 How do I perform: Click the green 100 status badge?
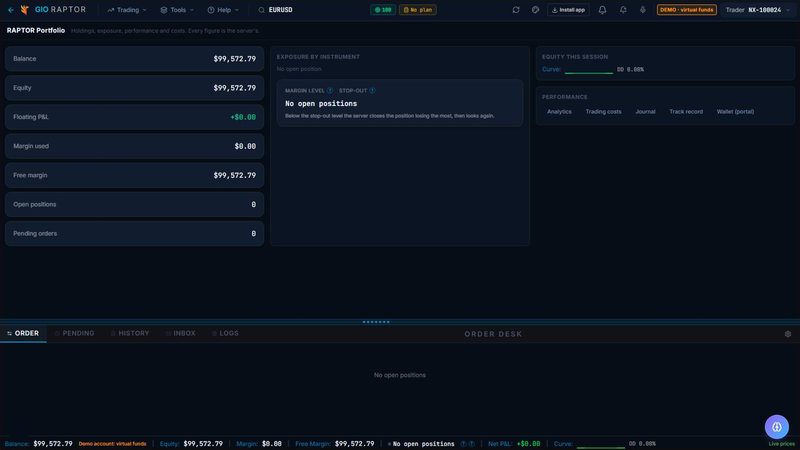383,10
